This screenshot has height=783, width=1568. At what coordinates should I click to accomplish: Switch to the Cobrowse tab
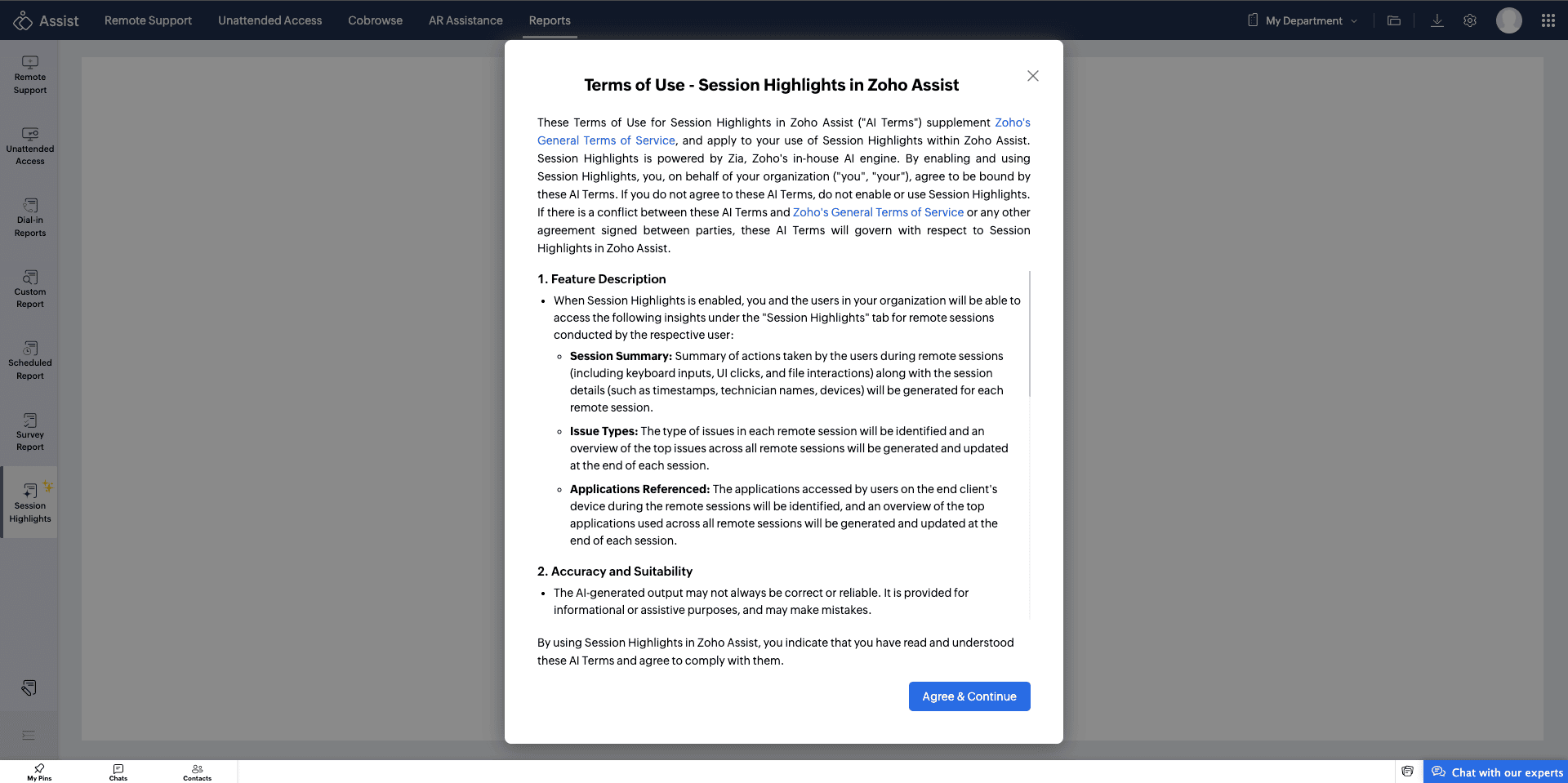[375, 20]
